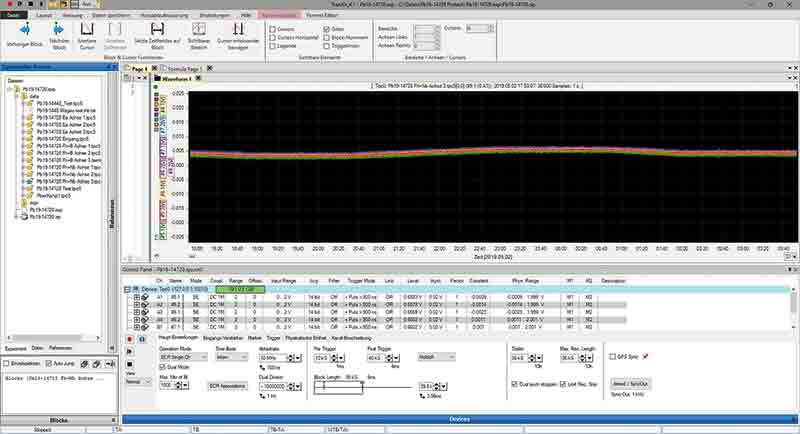Open the Post Trigger dropdown arrow
The width and height of the screenshot is (800, 434).
[x=396, y=358]
